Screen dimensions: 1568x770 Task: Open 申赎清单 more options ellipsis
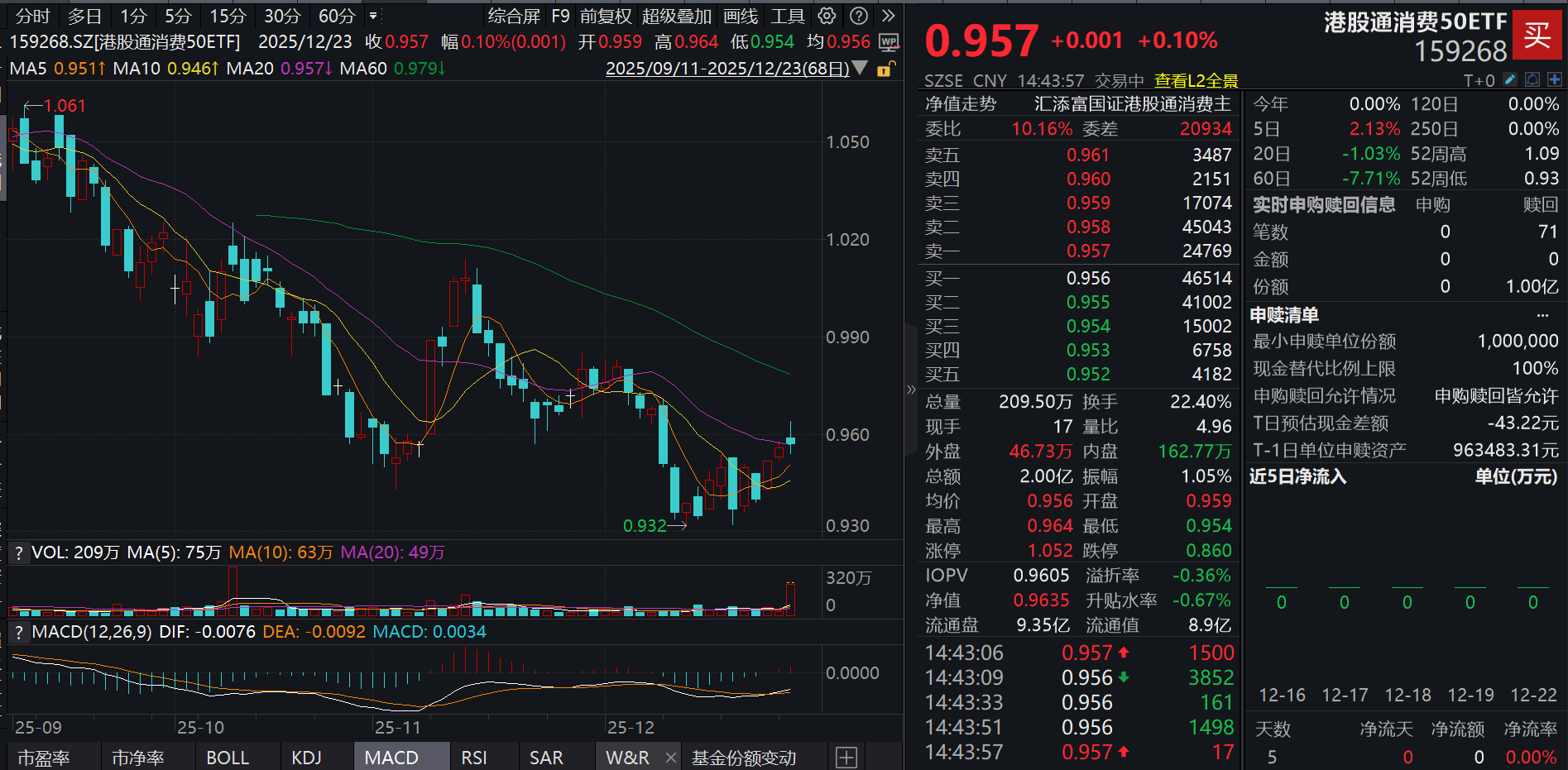point(1542,315)
